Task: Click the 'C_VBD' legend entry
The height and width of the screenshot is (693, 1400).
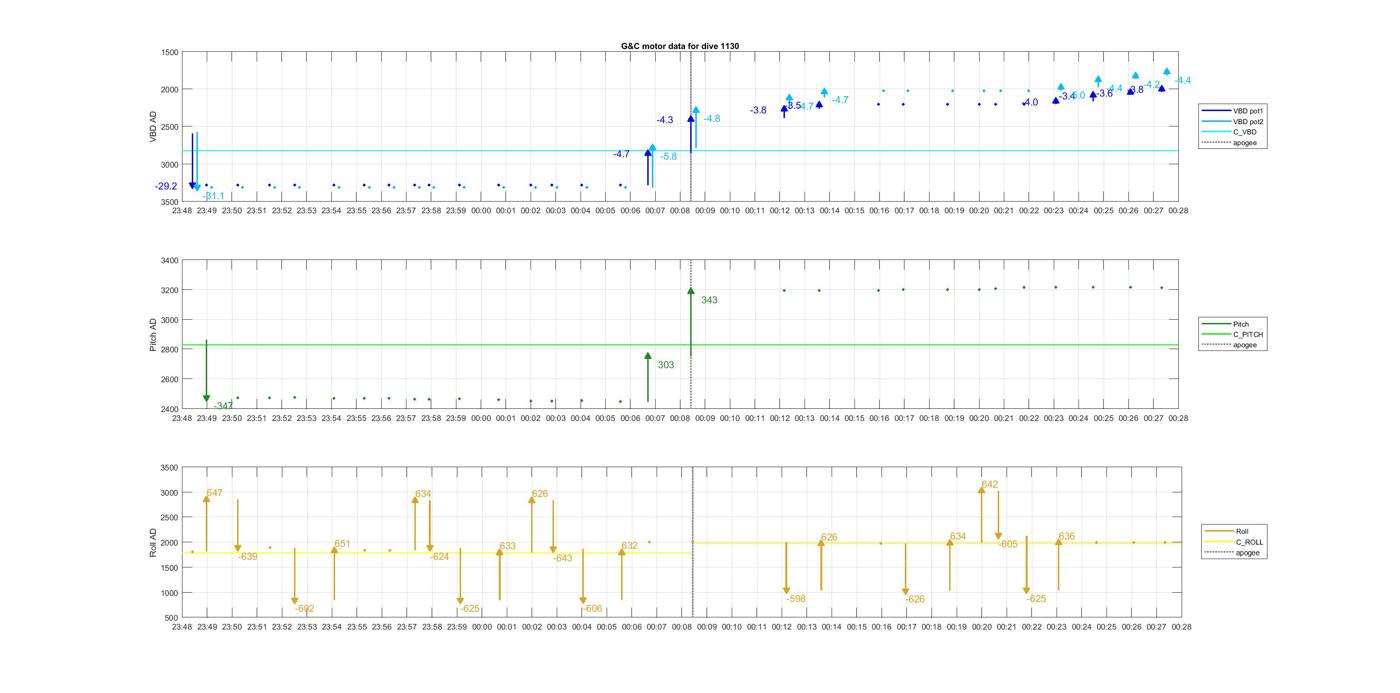Action: click(1244, 132)
